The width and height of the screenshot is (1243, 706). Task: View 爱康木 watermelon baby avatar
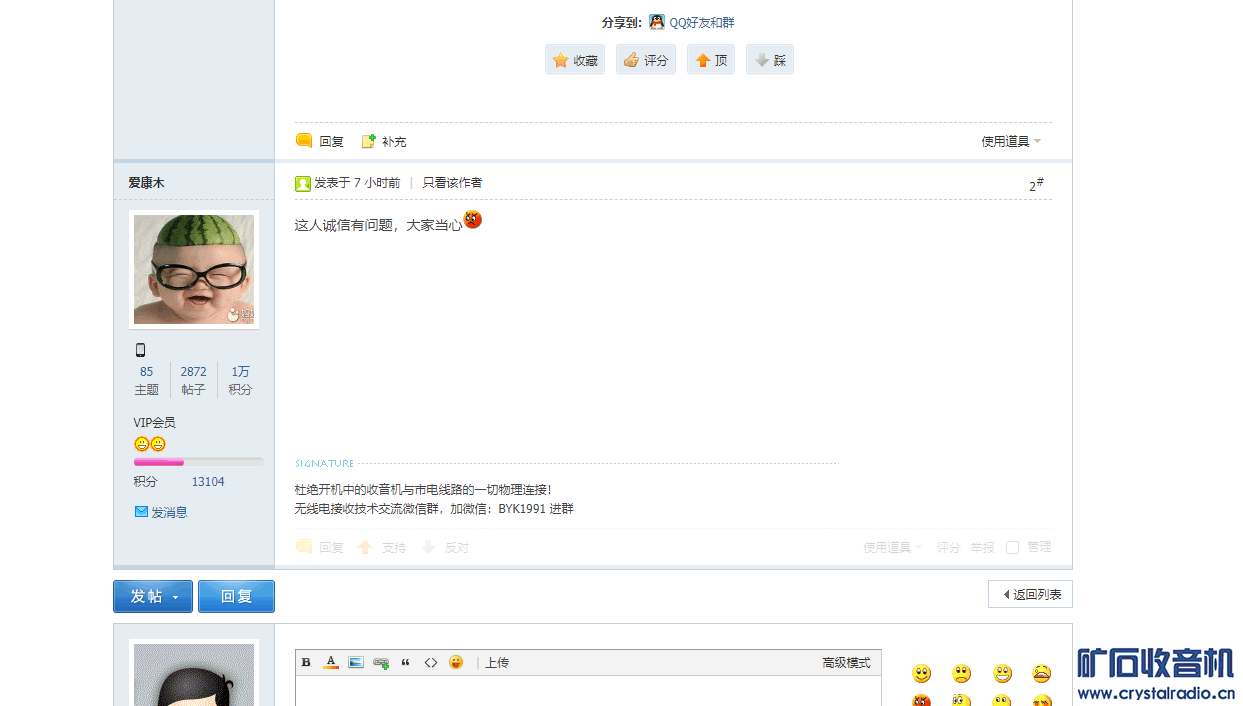pos(194,270)
